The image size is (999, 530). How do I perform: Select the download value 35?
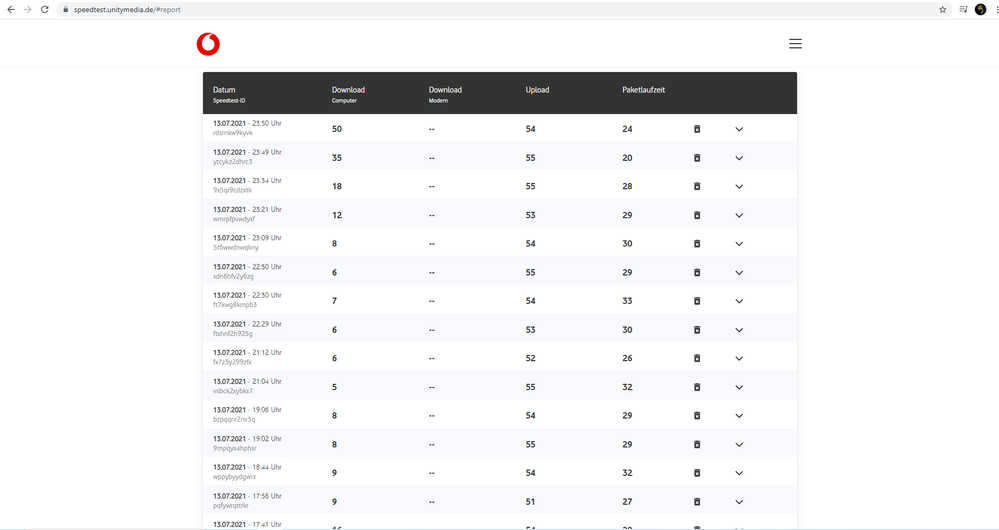[336, 158]
